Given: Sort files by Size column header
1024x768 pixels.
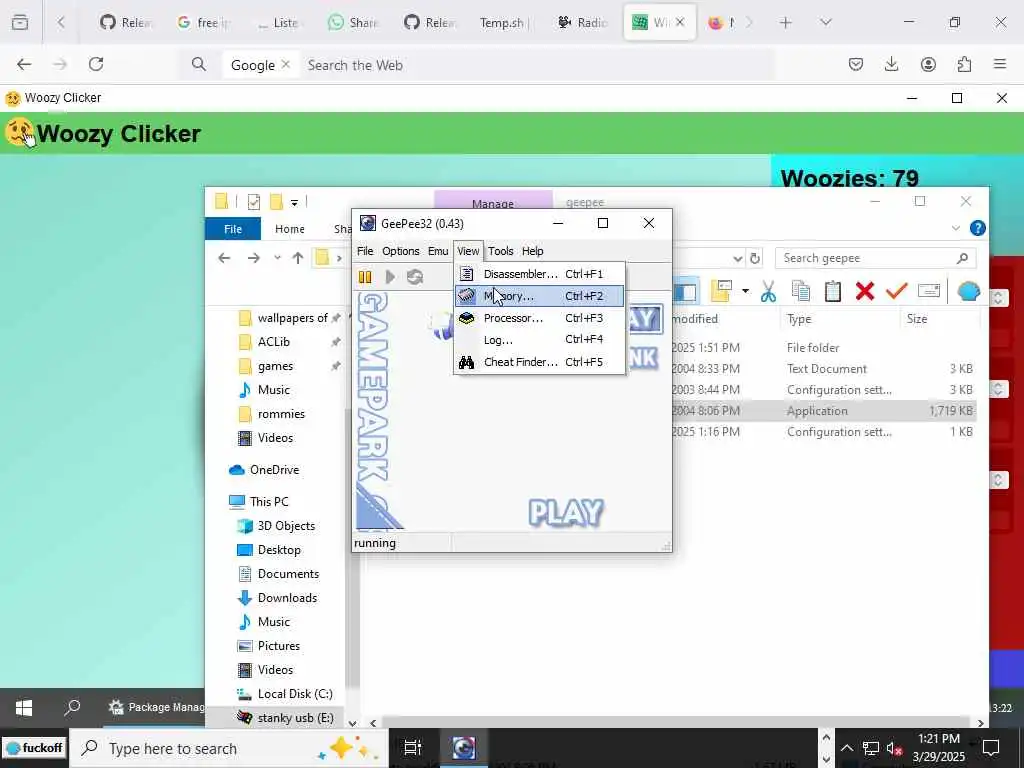Looking at the screenshot, I should coord(916,319).
